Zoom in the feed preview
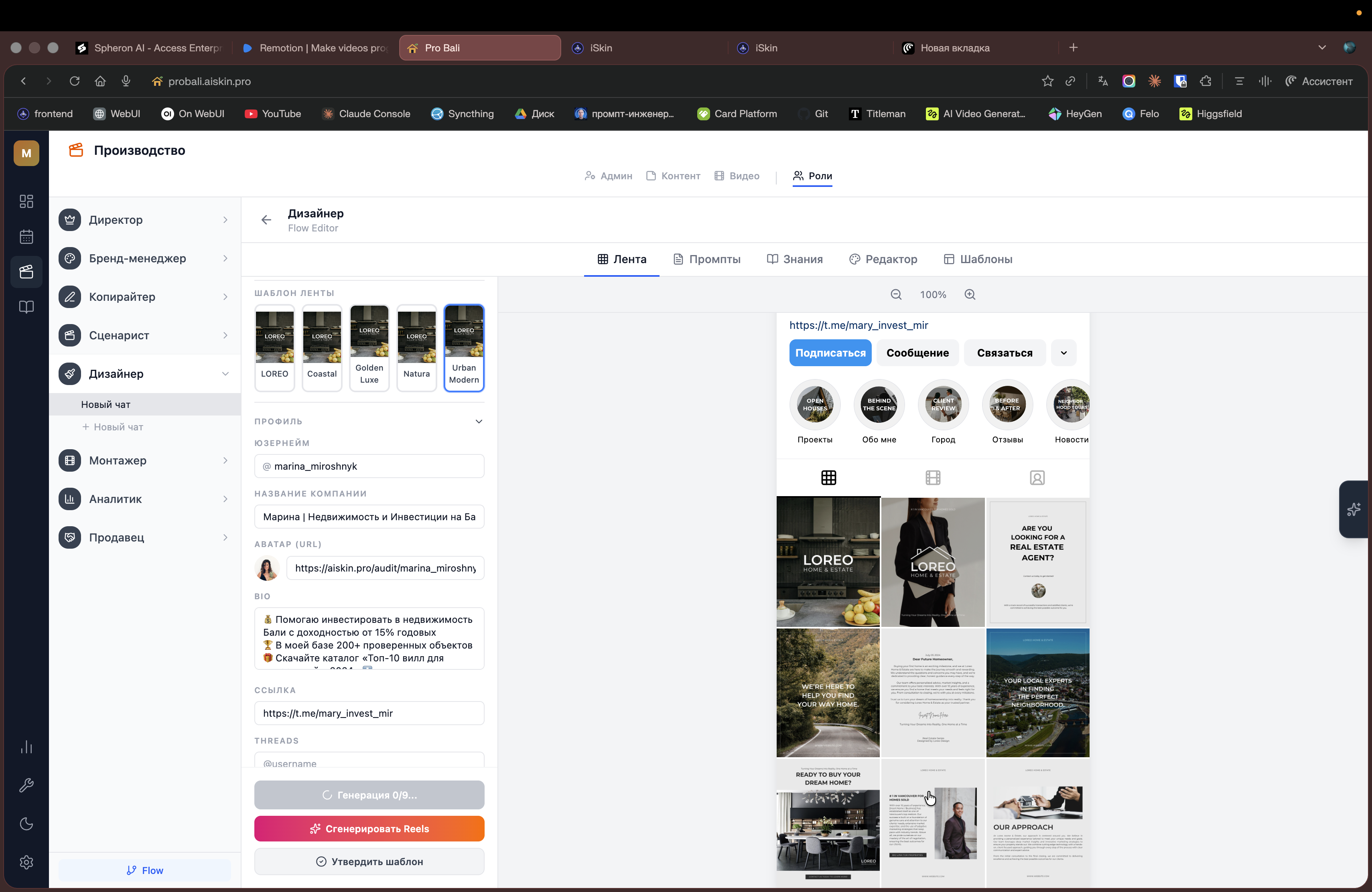The height and width of the screenshot is (892, 1372). [970, 294]
